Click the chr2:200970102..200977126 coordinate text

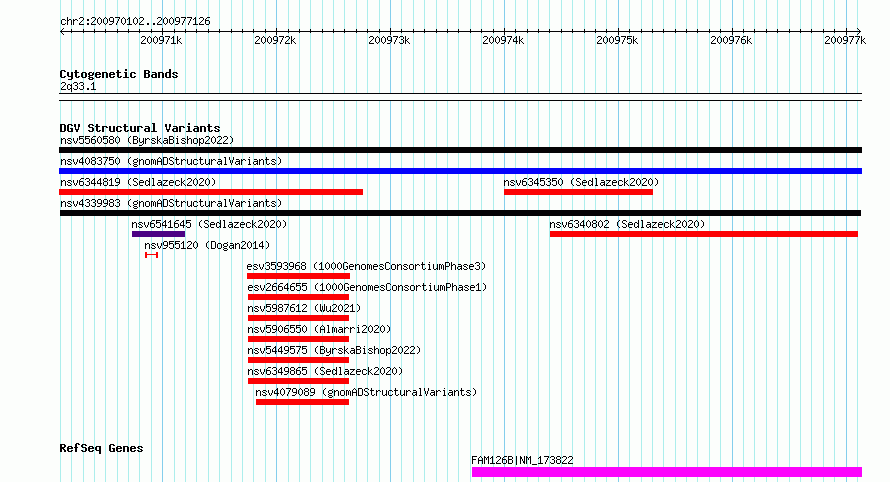coord(135,21)
